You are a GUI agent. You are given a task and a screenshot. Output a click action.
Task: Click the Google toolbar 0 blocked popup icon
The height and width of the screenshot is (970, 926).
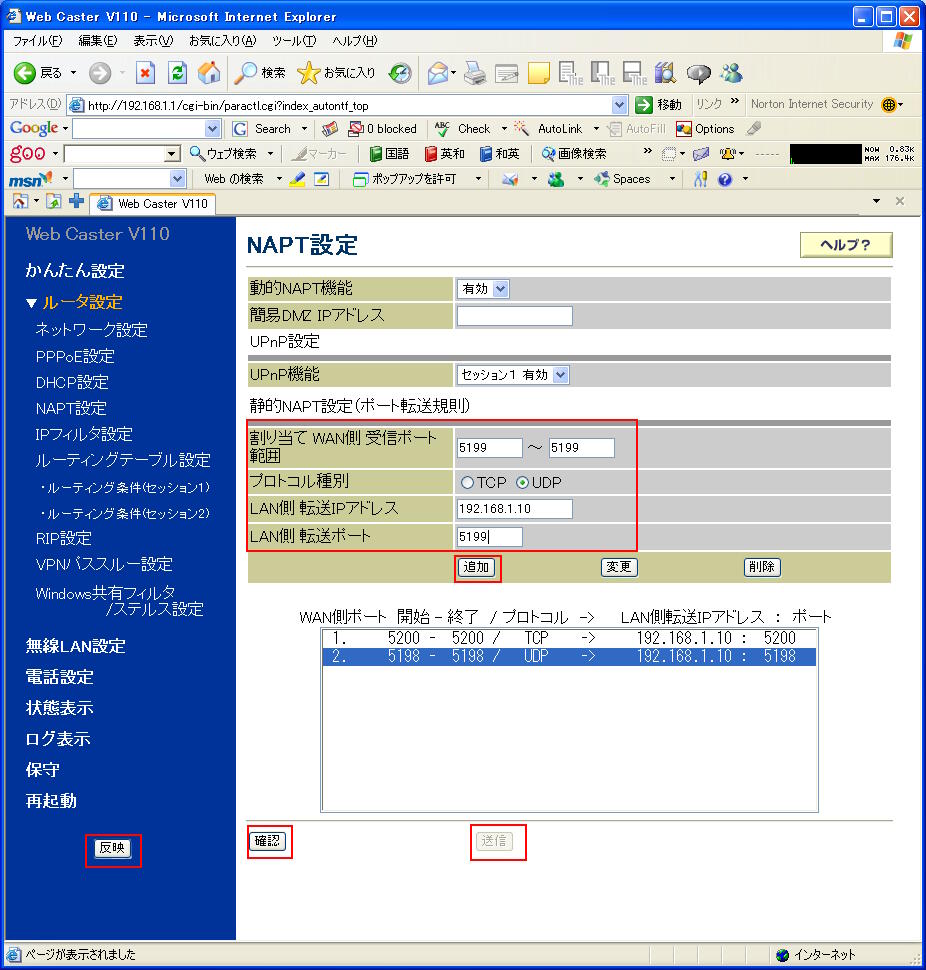[x=356, y=129]
